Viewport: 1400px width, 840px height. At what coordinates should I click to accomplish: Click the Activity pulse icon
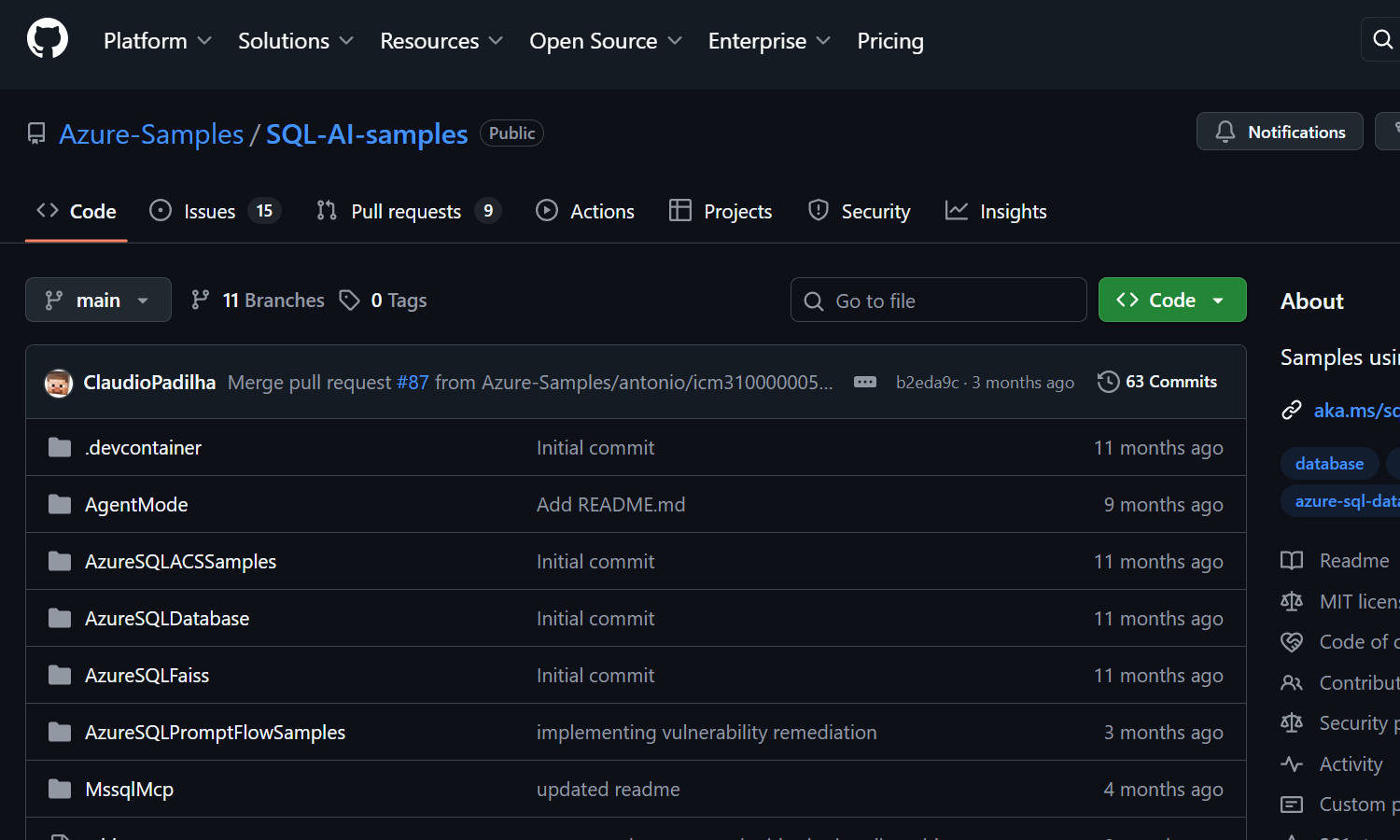click(1292, 764)
